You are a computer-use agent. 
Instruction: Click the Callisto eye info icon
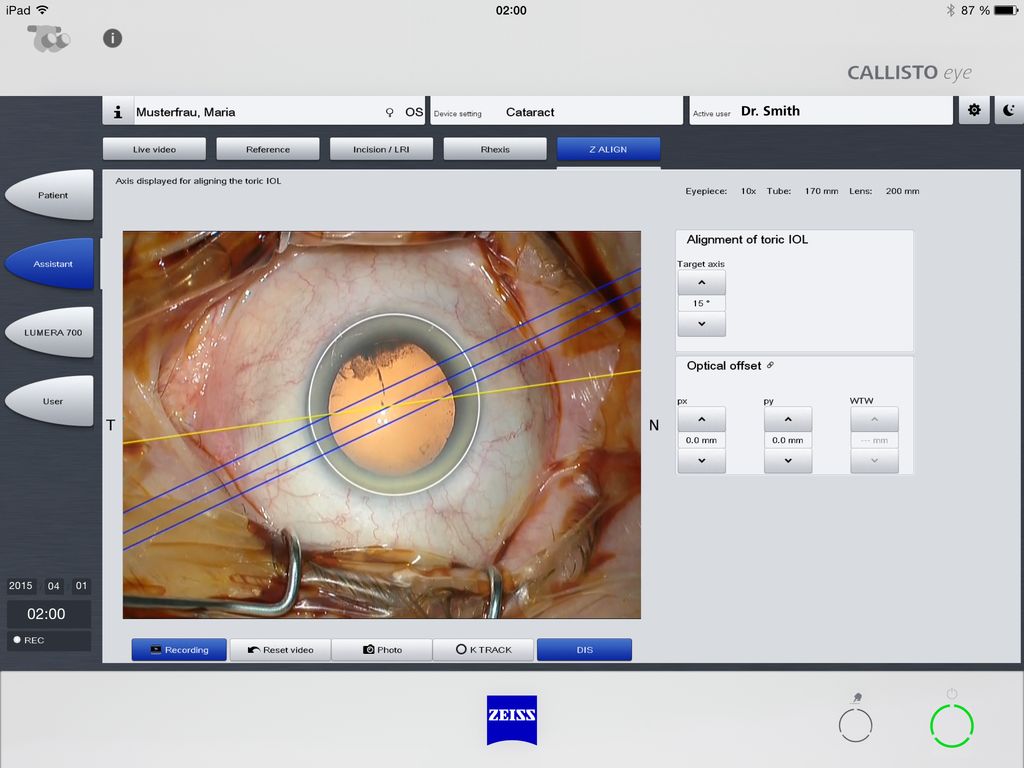pos(112,38)
